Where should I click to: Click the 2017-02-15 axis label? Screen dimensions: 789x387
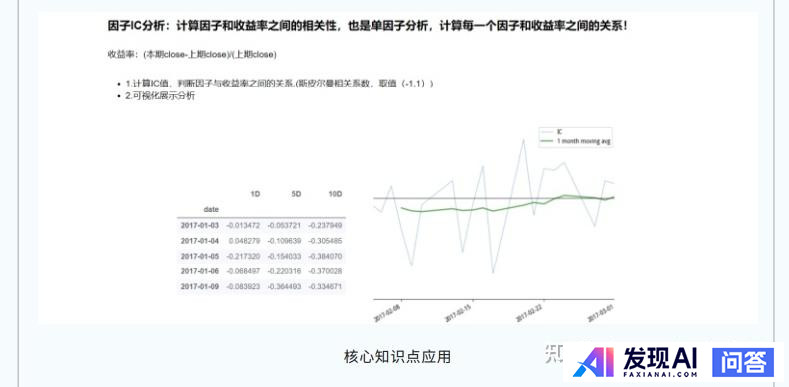pos(458,312)
